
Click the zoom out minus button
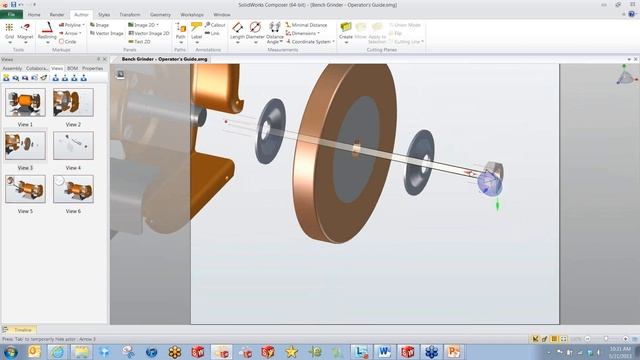(587, 339)
